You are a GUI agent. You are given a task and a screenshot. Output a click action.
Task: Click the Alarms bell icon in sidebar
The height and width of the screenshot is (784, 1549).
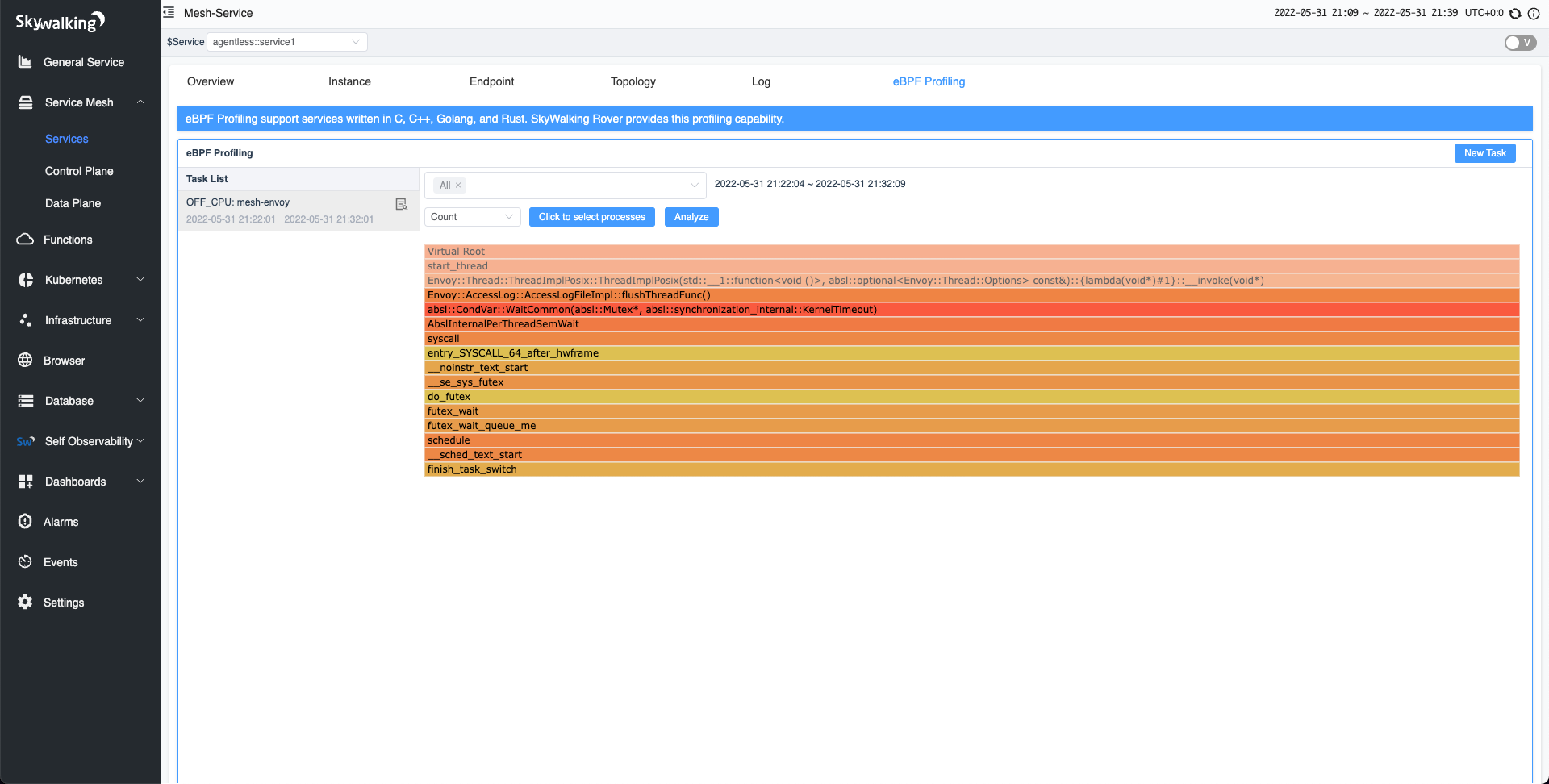pos(25,521)
